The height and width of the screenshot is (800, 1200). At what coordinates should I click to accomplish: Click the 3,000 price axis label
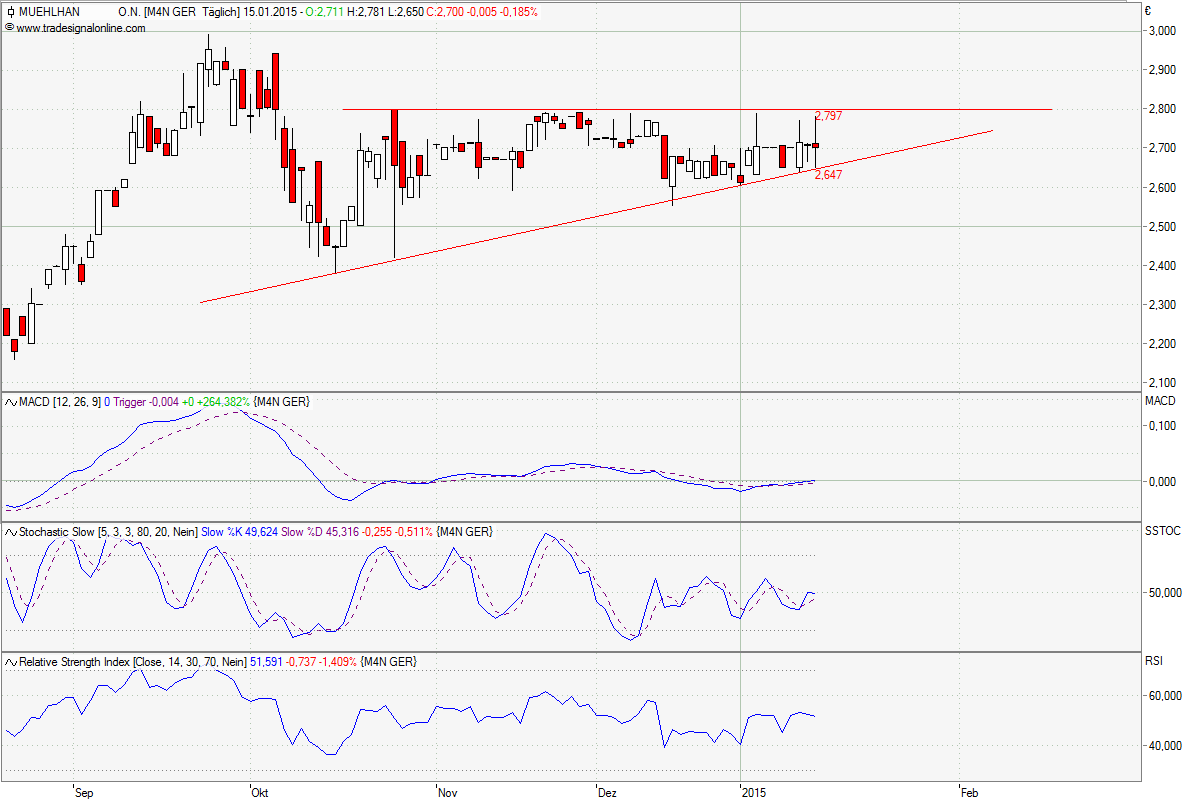1162,31
